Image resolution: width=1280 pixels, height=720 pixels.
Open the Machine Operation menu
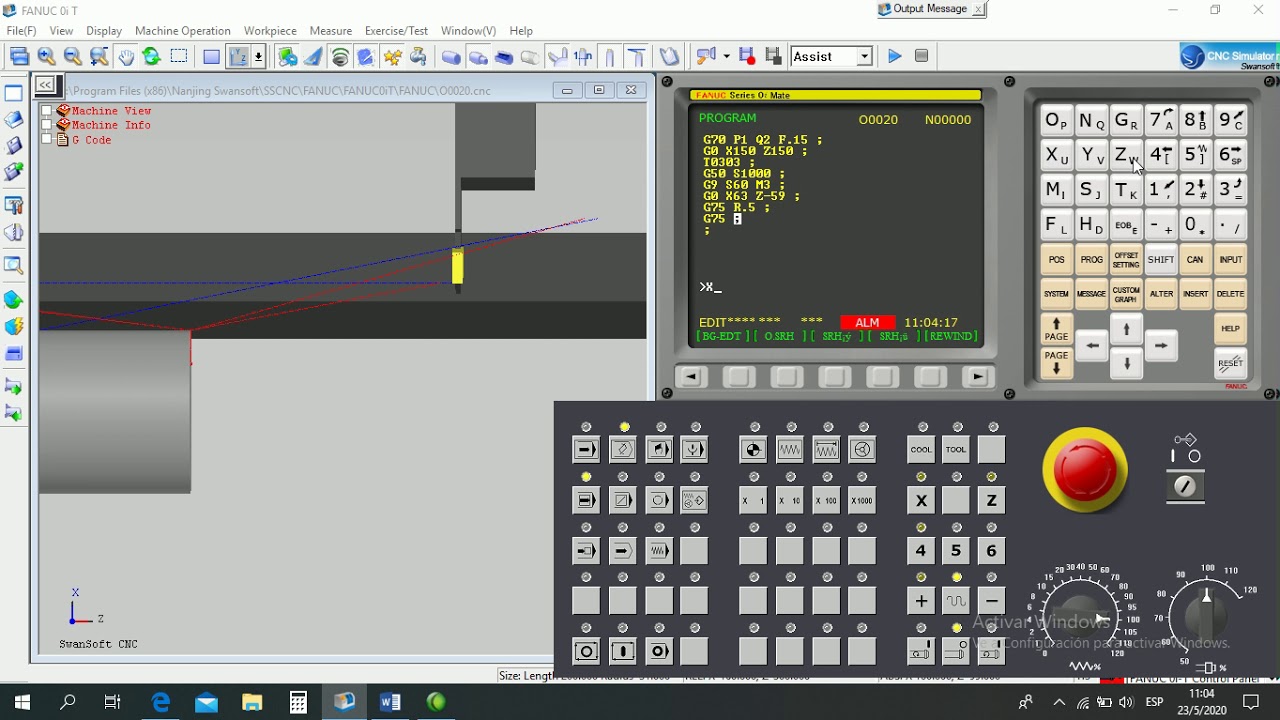(x=183, y=31)
